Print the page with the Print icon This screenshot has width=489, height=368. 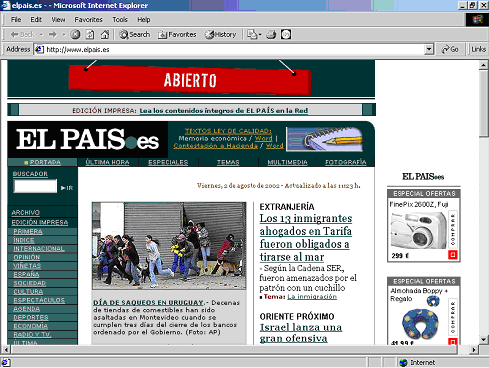(271, 34)
